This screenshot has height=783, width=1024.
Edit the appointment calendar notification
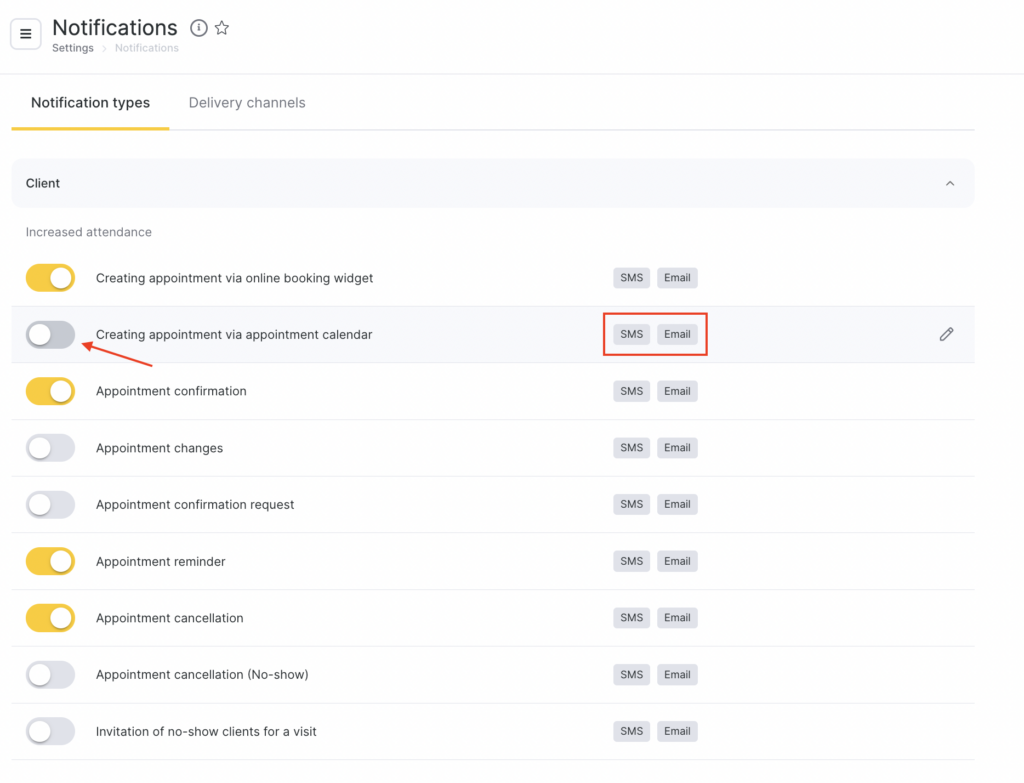pos(946,334)
